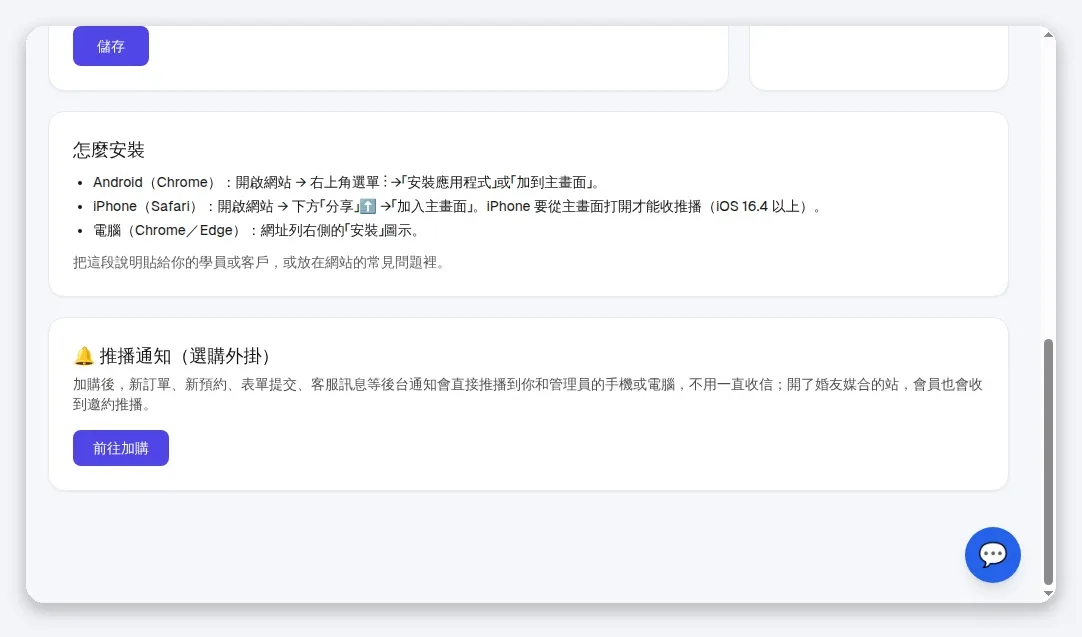1082x637 pixels.
Task: Click the 推播通知（選購外掛）heading
Action: click(184, 356)
